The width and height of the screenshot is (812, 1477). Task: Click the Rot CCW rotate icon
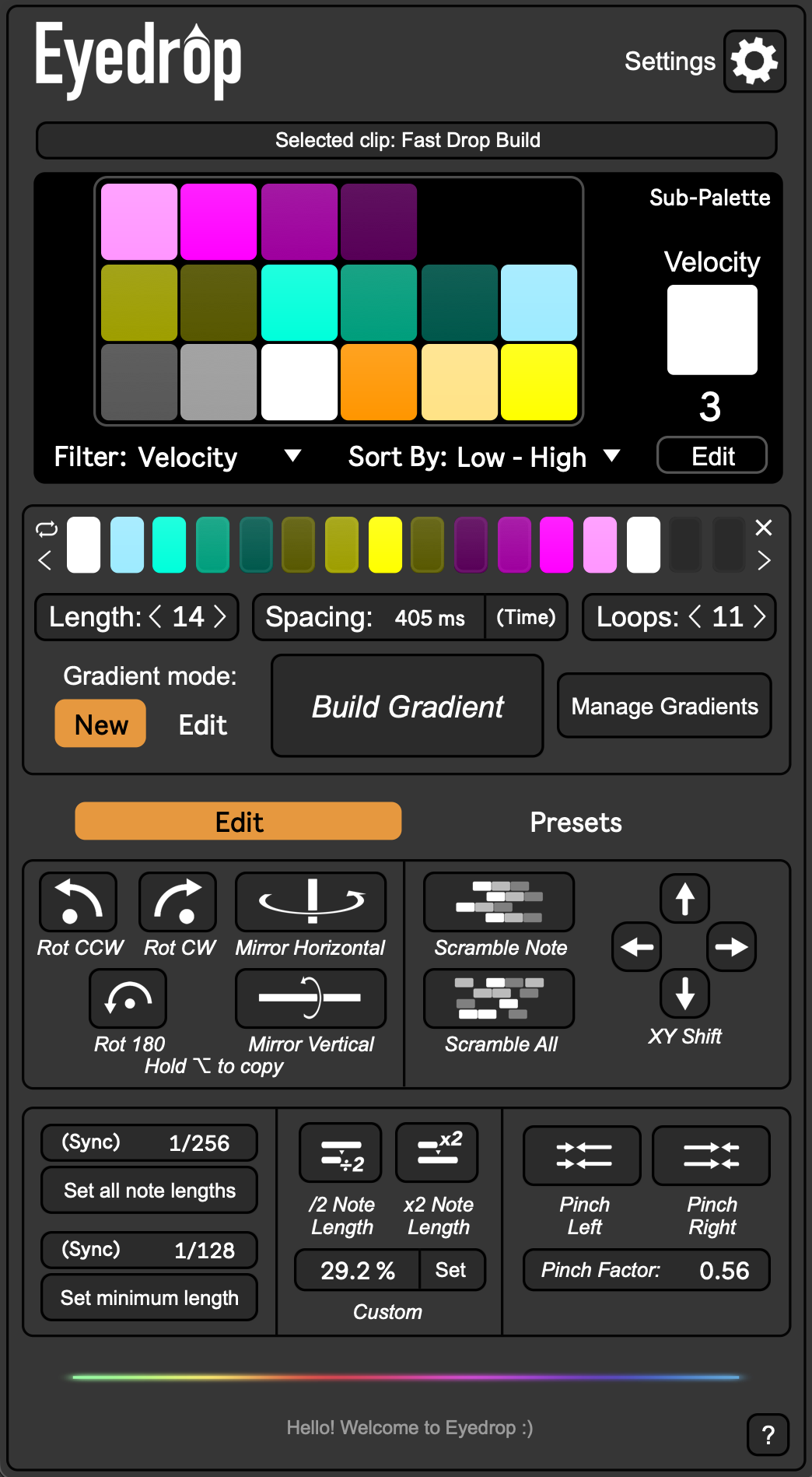[79, 902]
